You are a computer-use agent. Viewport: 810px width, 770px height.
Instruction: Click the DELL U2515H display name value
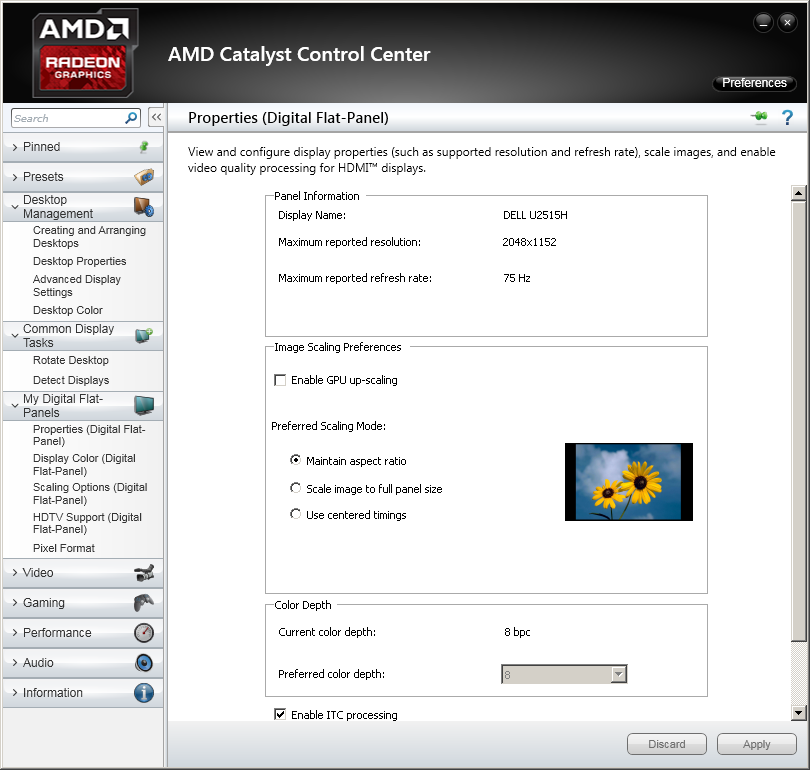pos(535,215)
